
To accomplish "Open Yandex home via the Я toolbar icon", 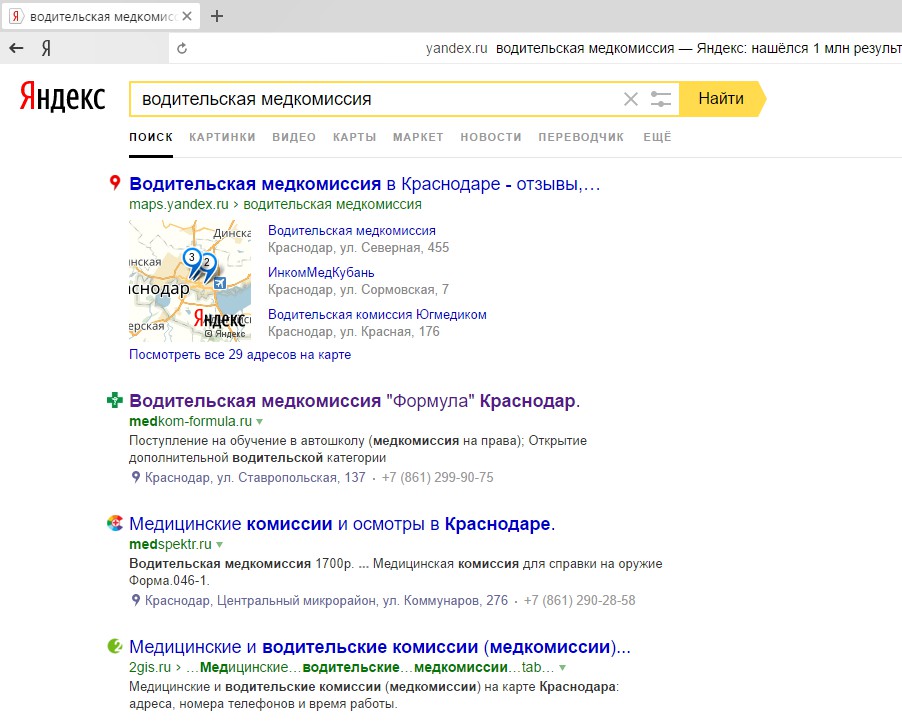I will pyautogui.click(x=46, y=48).
